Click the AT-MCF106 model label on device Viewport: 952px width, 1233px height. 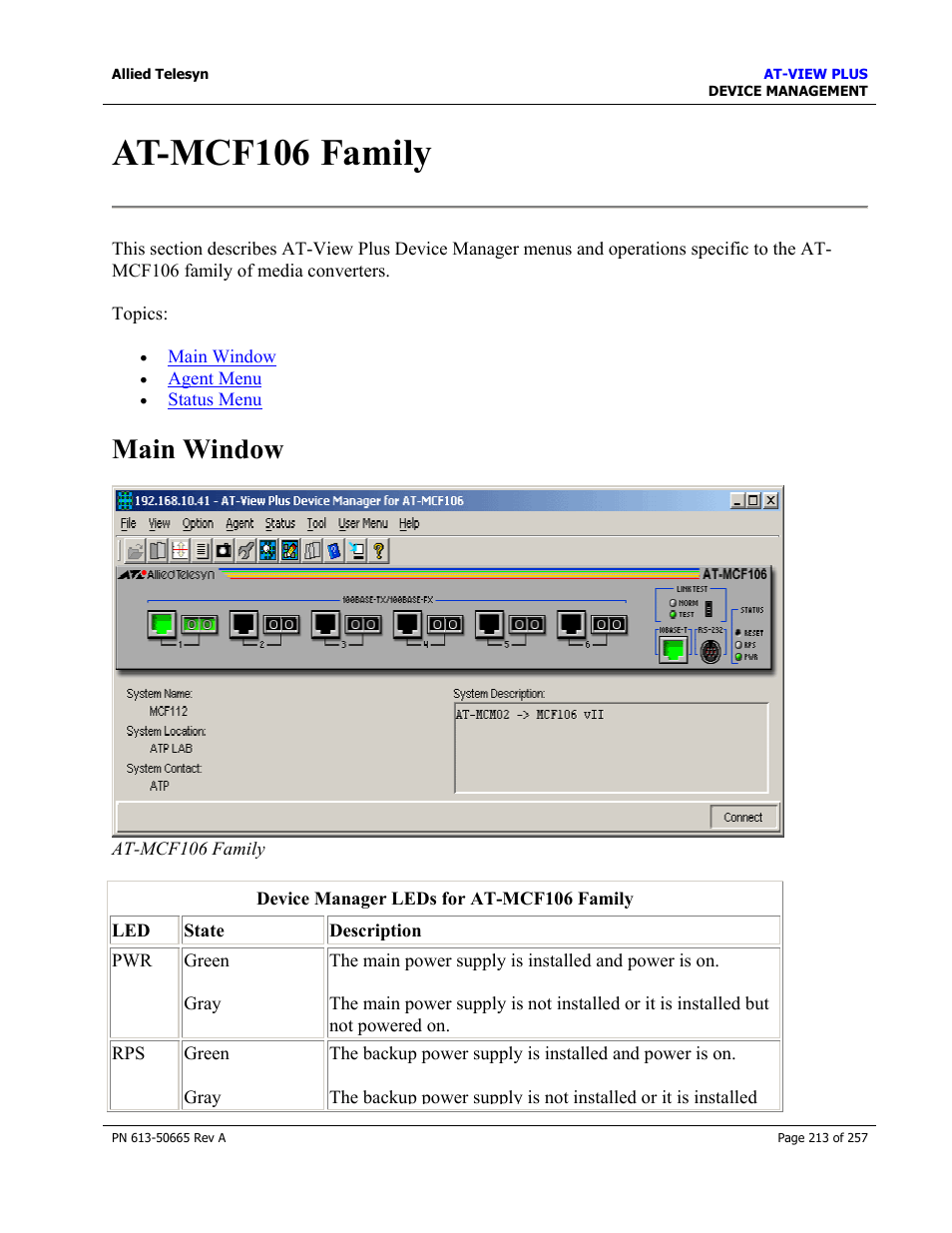pyautogui.click(x=734, y=574)
